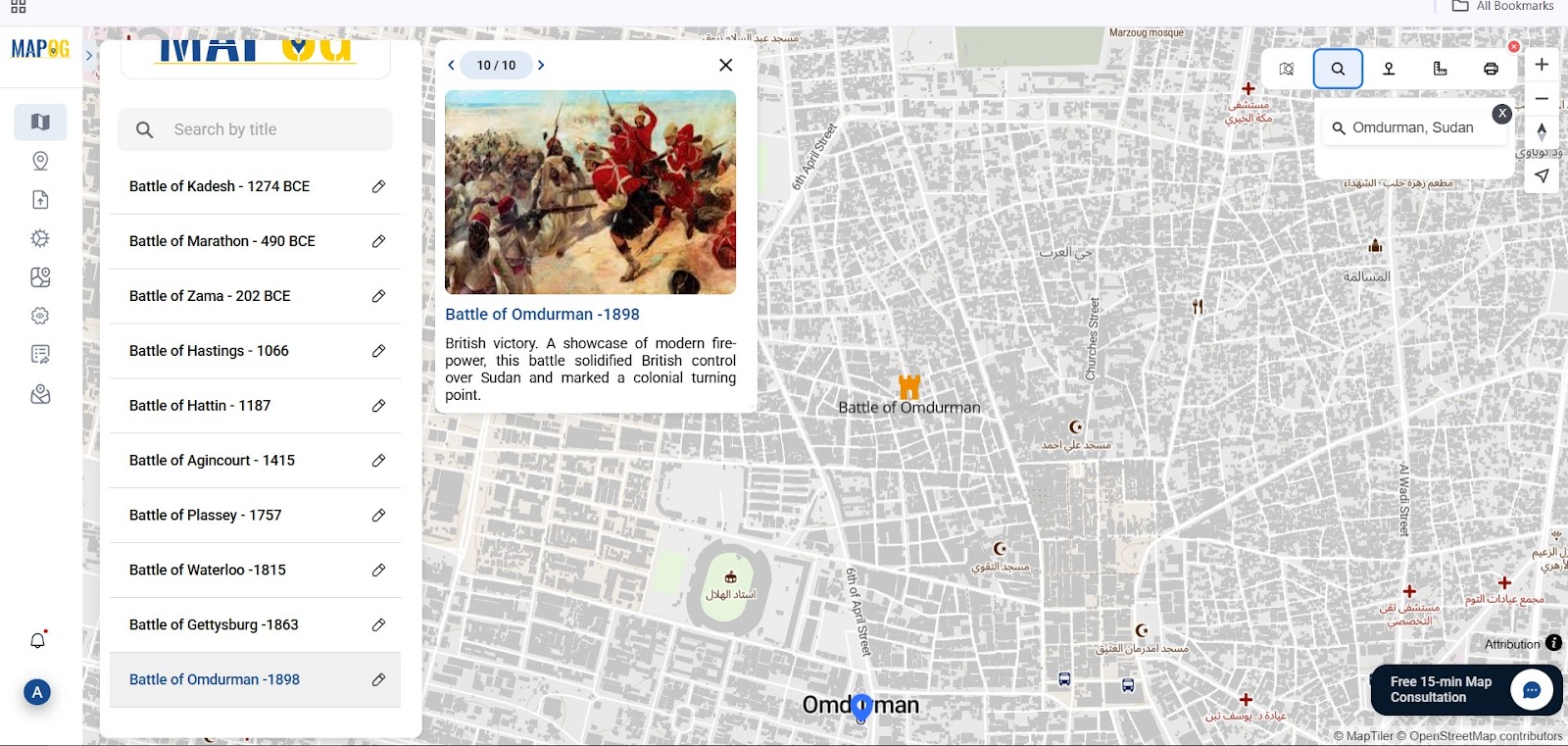This screenshot has width=1568, height=746.
Task: Open the map with pin icon in sidebar
Action: coord(40,277)
